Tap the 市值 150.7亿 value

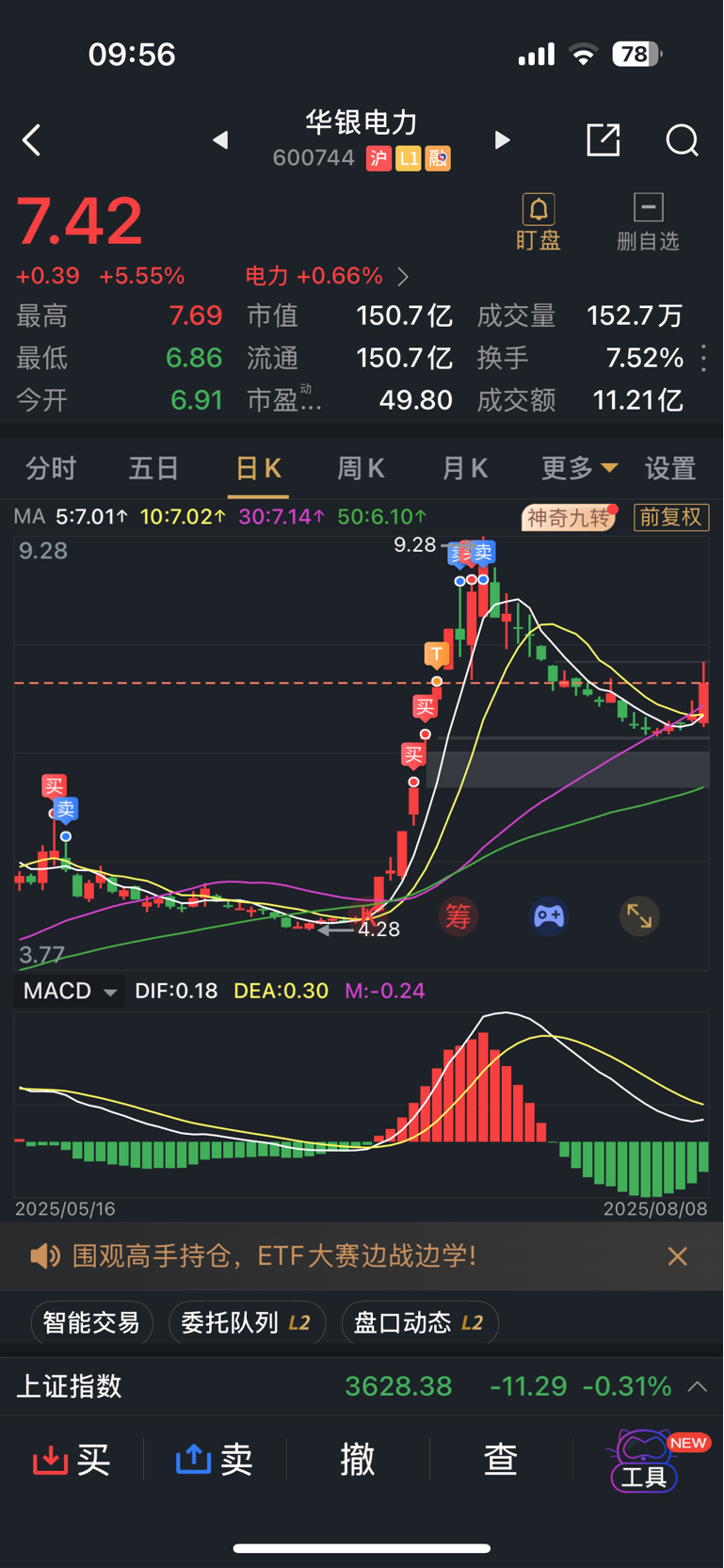(404, 316)
